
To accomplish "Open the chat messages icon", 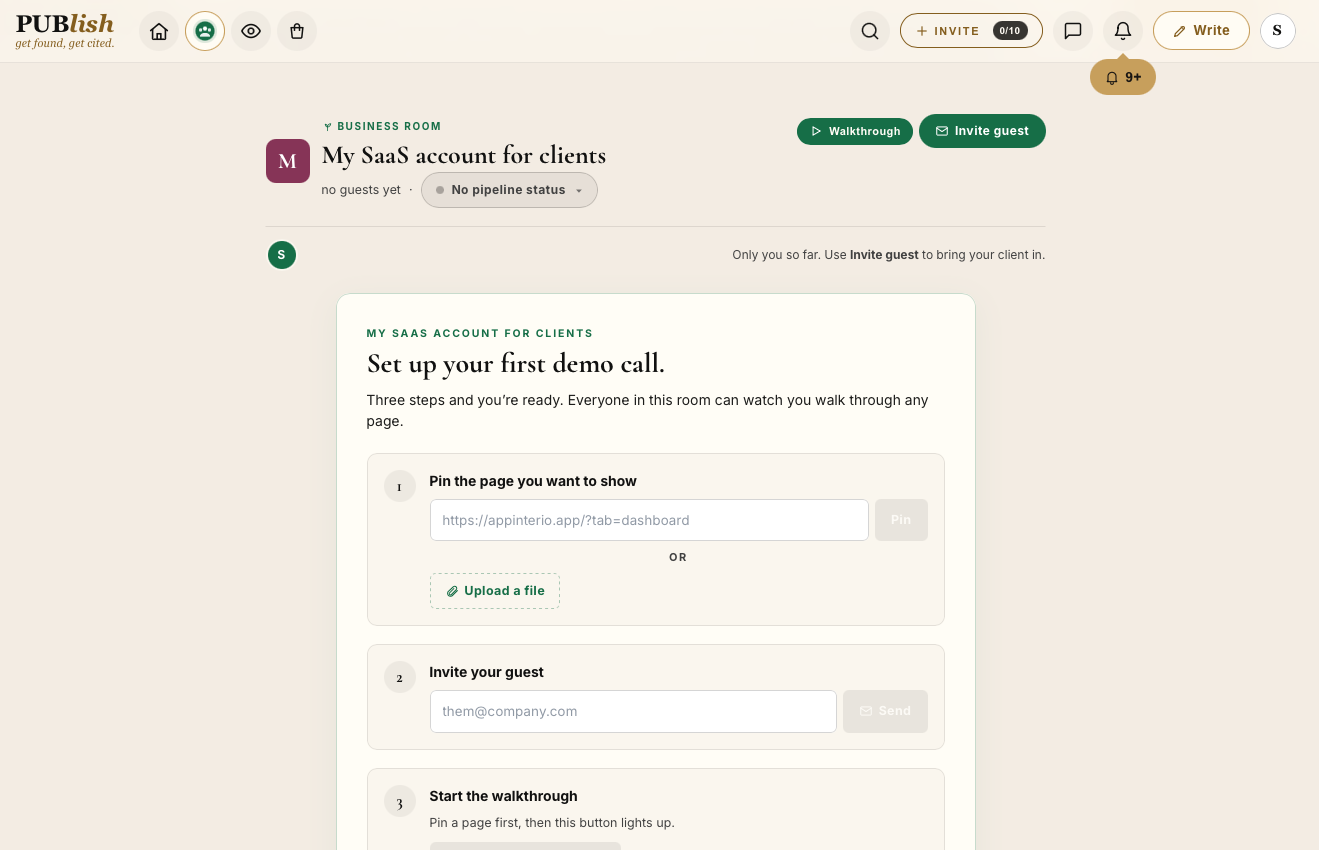I will tap(1073, 31).
